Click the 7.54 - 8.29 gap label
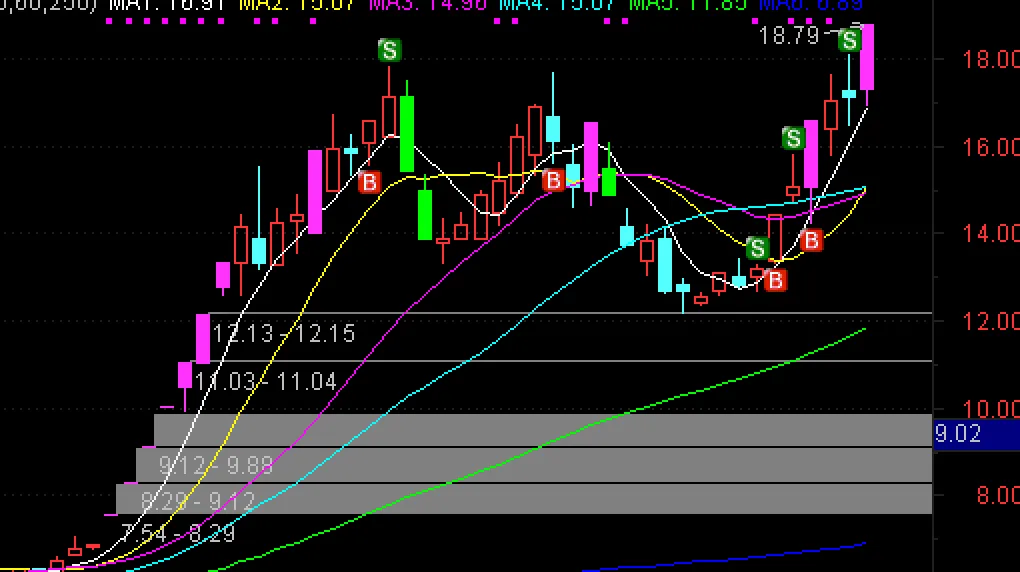 coord(178,534)
